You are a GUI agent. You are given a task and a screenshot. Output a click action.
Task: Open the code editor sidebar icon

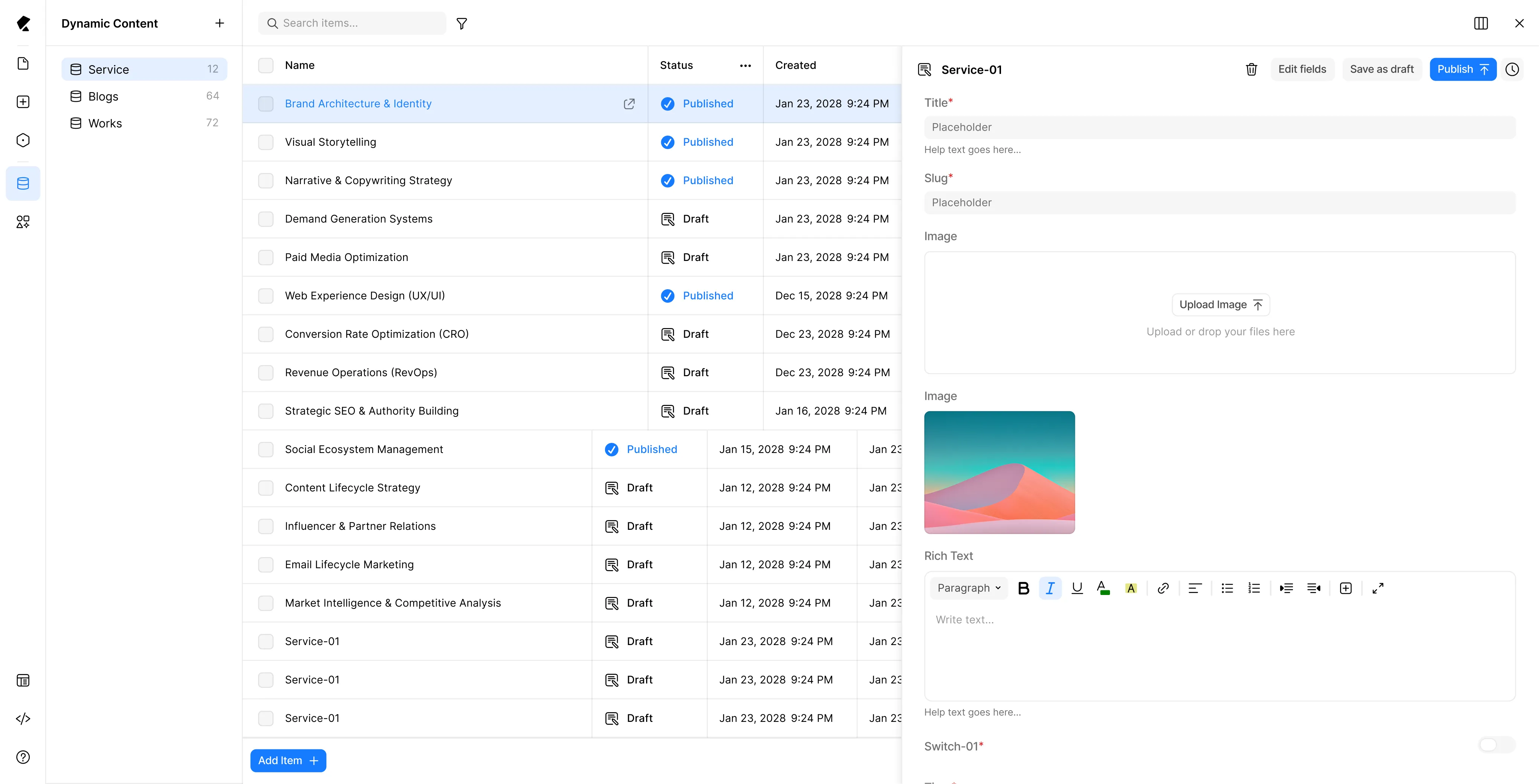point(23,719)
